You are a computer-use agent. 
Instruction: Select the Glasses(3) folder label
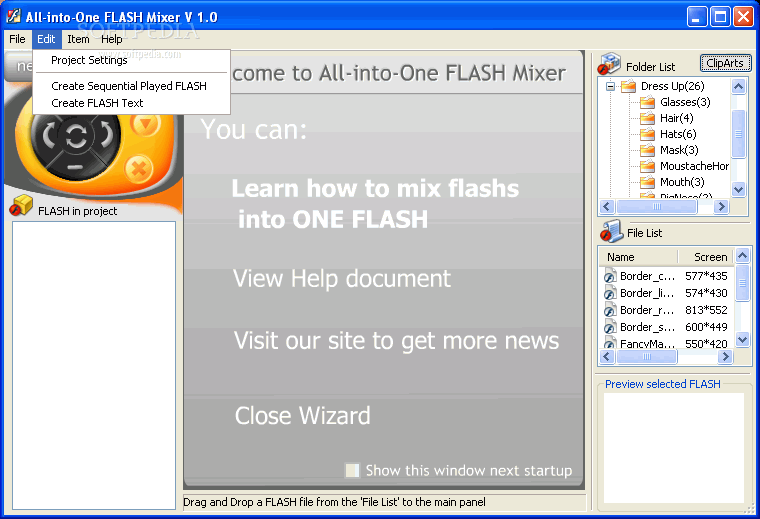tap(685, 102)
